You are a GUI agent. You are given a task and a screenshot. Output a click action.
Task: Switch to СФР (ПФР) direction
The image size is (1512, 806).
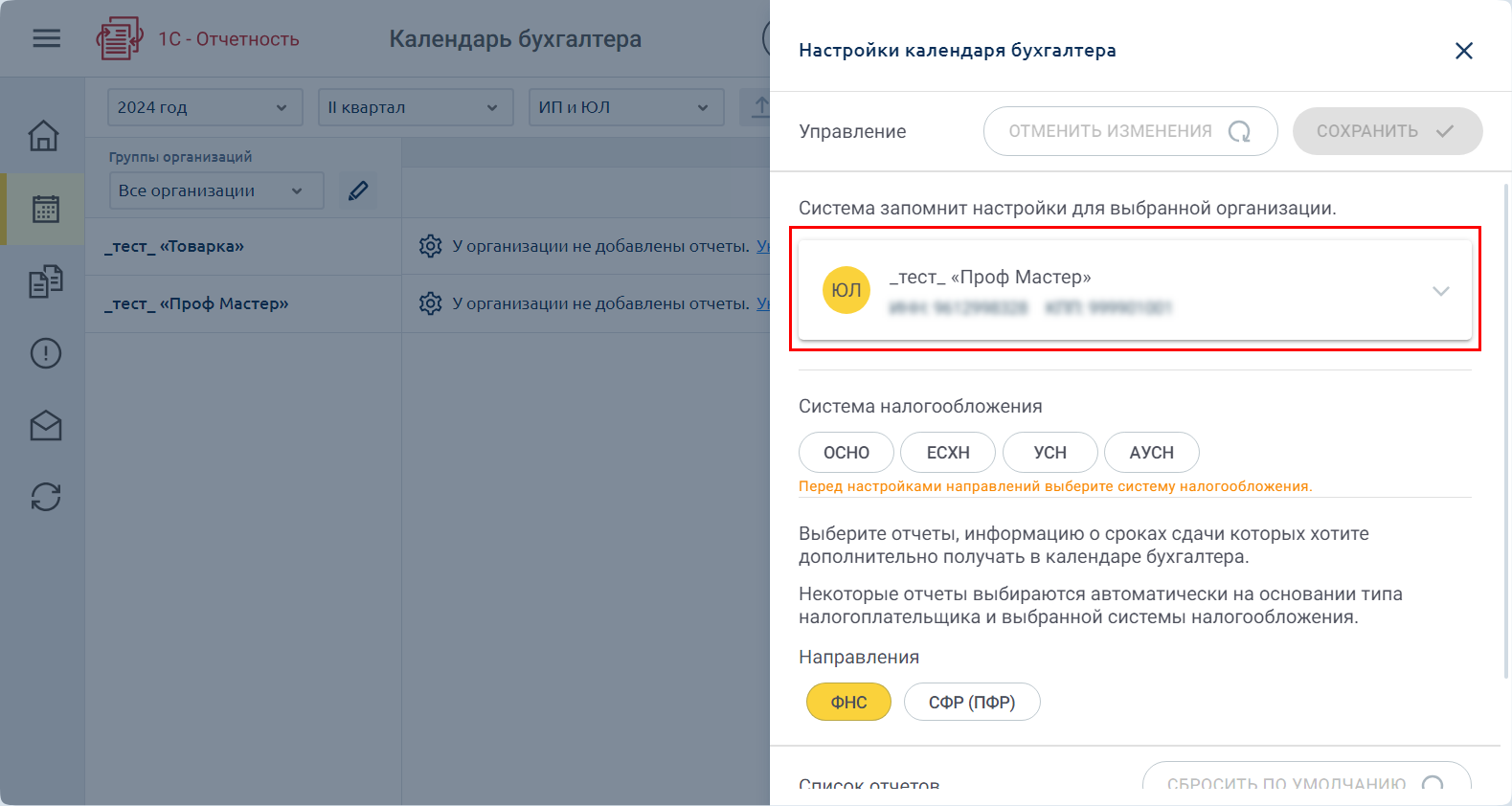tap(971, 702)
